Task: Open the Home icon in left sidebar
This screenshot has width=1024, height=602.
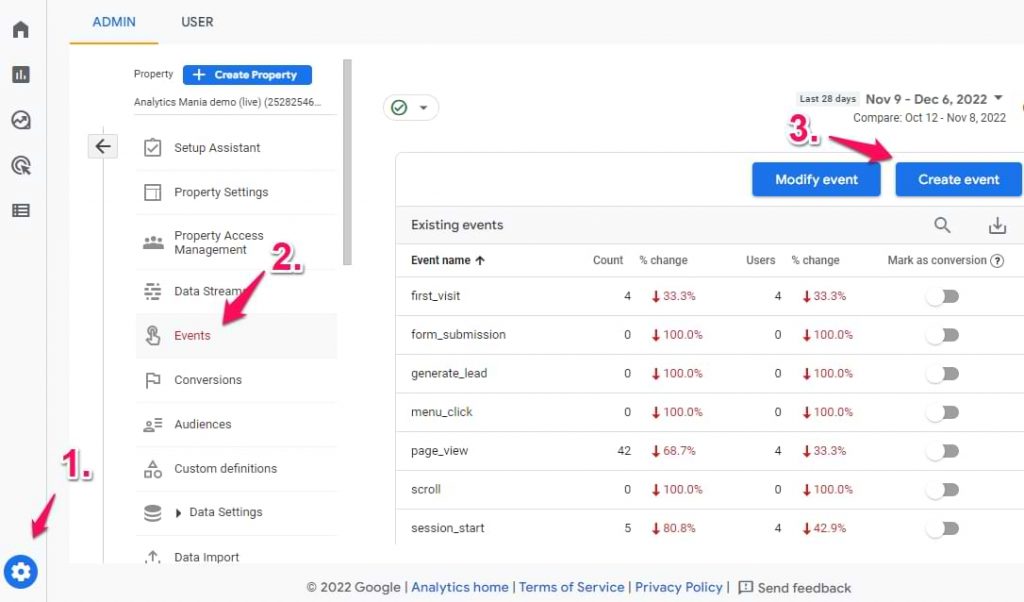Action: point(21,29)
